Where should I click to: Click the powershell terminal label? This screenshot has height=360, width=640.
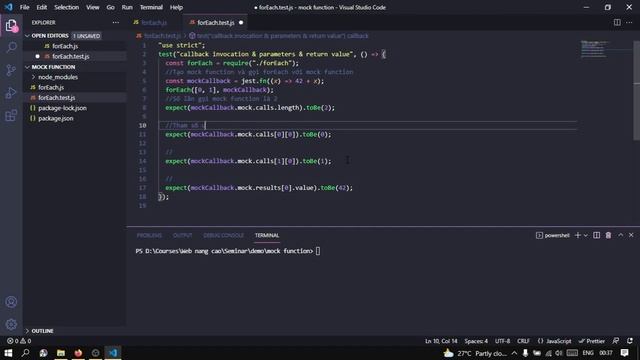pos(553,235)
